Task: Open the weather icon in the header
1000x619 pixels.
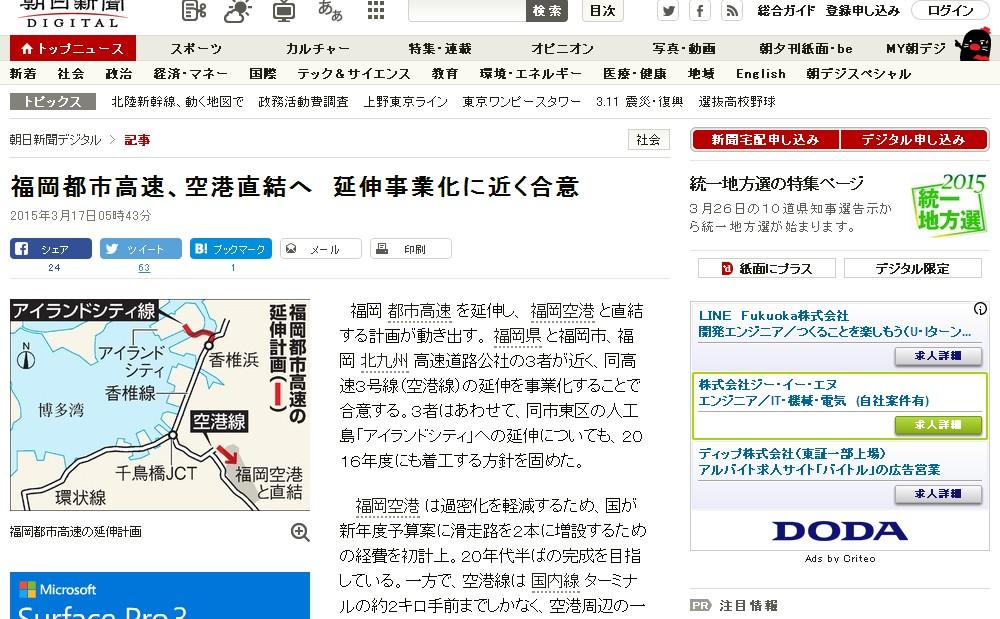Action: (238, 11)
